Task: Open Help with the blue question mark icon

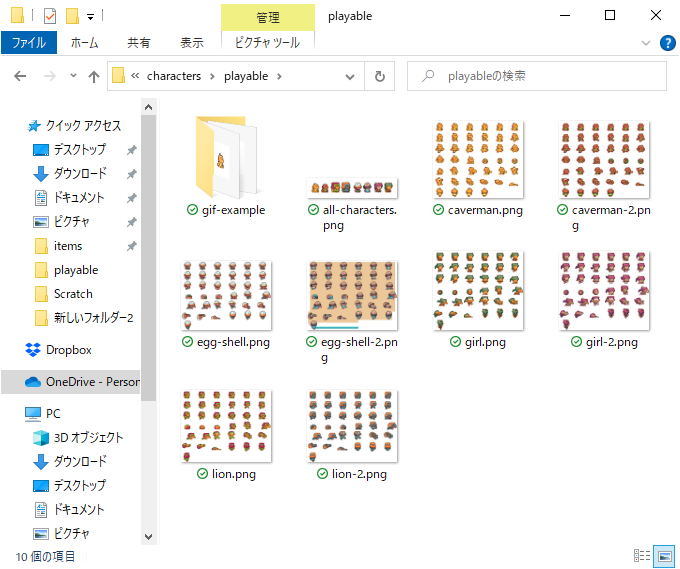Action: (x=667, y=43)
